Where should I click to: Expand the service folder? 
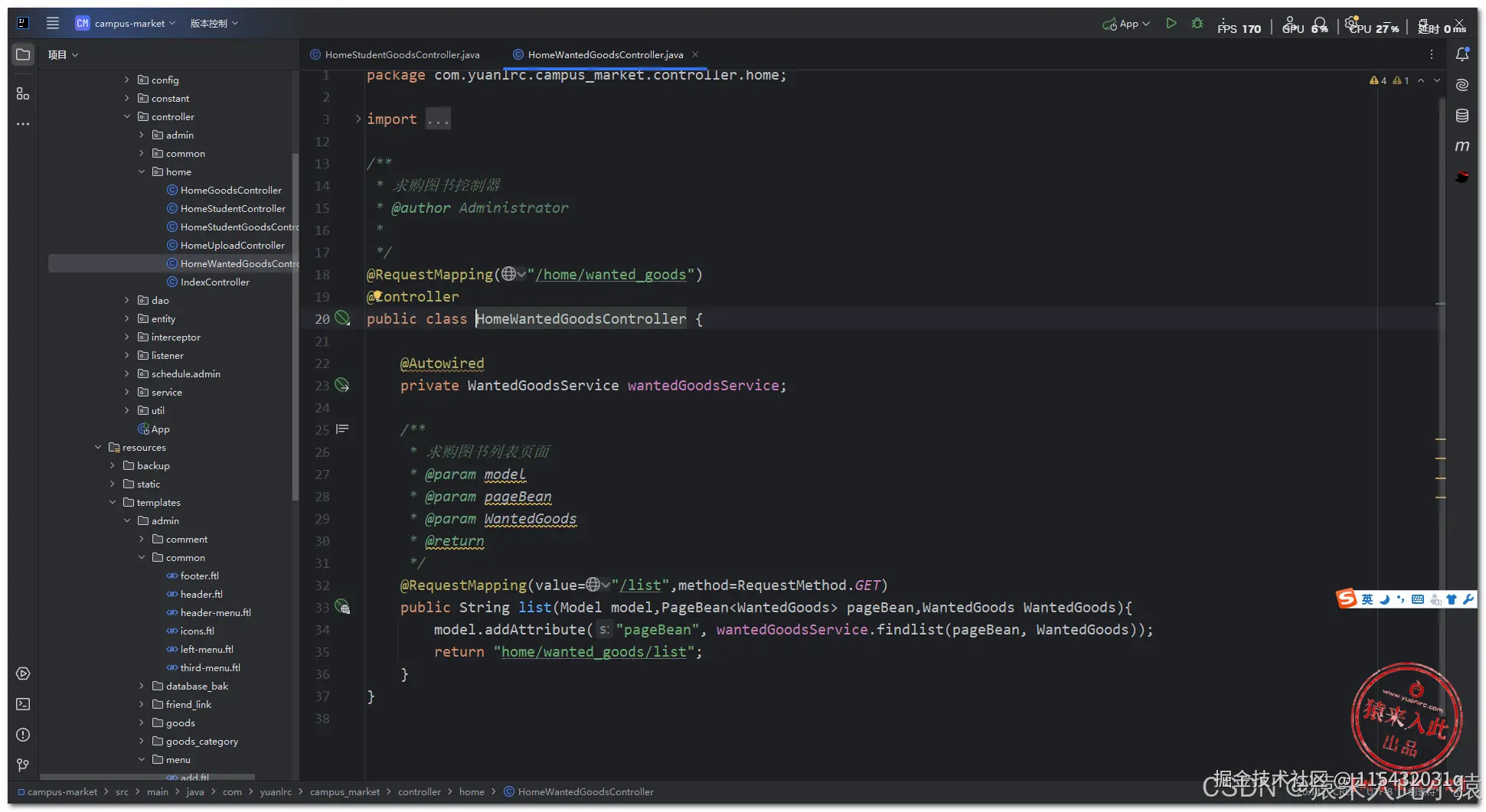point(127,392)
